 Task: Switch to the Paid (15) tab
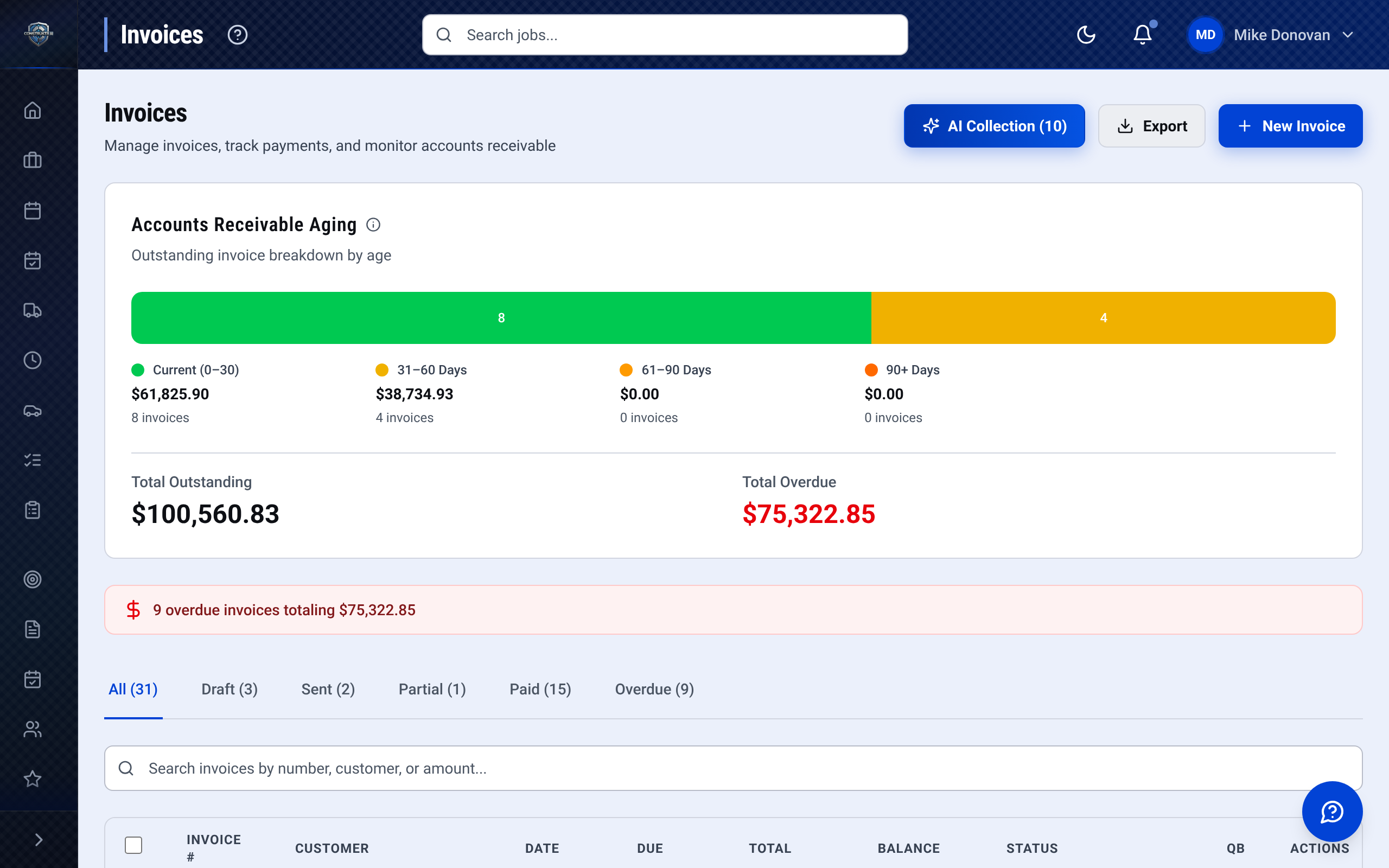[x=540, y=690]
